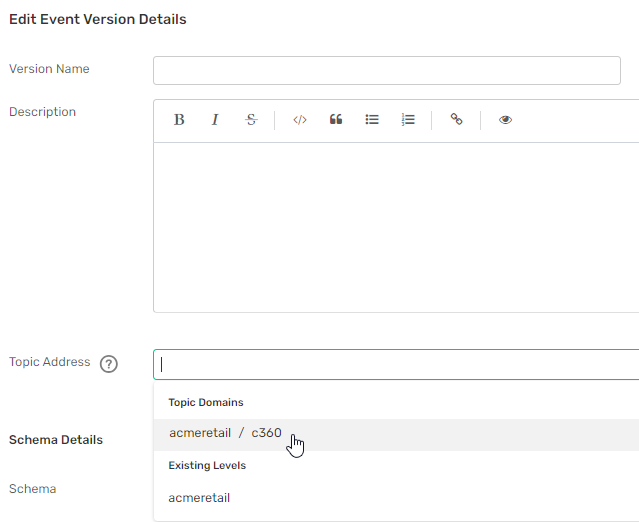Select the acmeretail / c360 topic domain
Screen dimensions: 639x522
point(225,434)
